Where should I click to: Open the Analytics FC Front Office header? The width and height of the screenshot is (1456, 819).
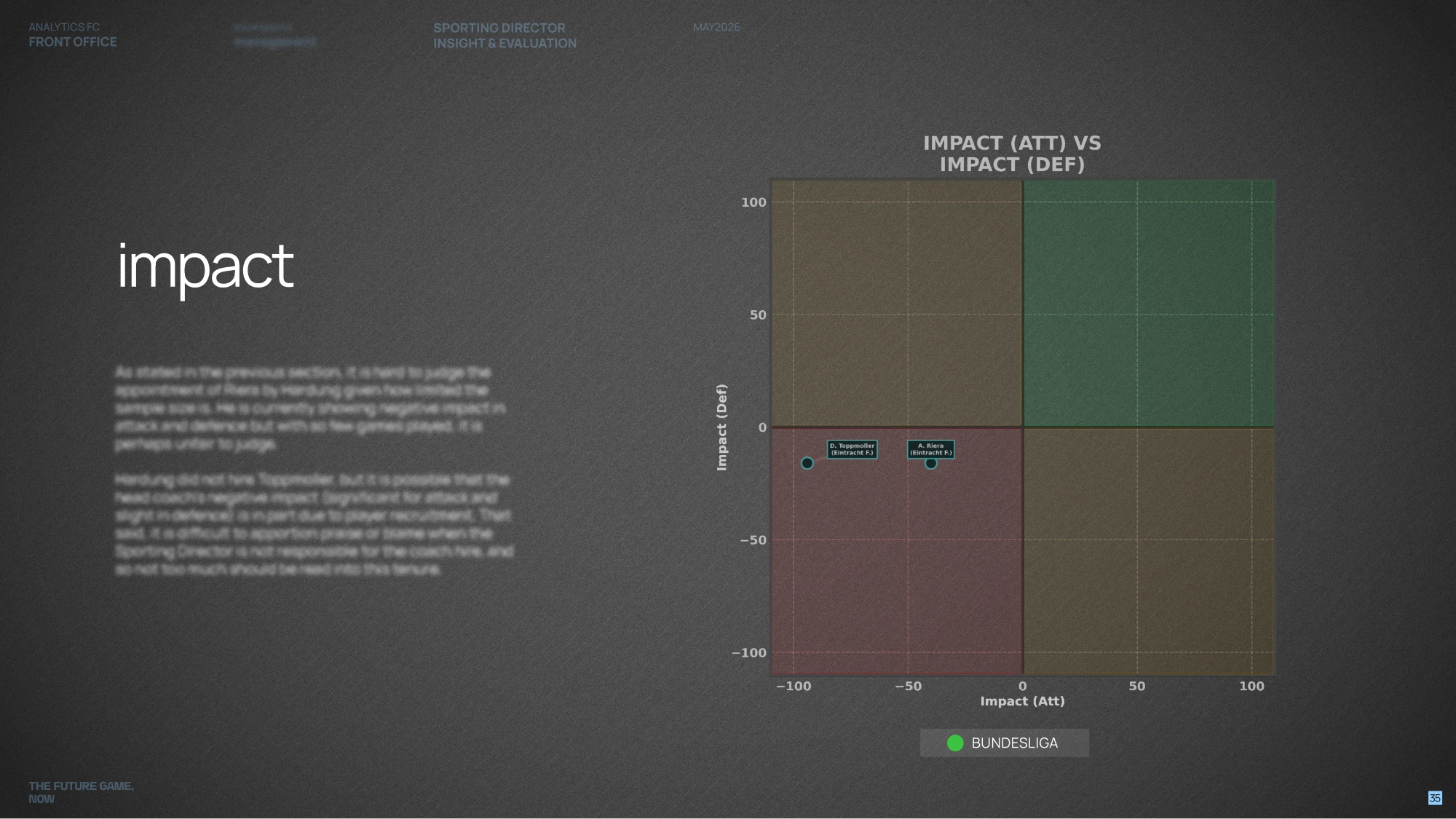73,35
